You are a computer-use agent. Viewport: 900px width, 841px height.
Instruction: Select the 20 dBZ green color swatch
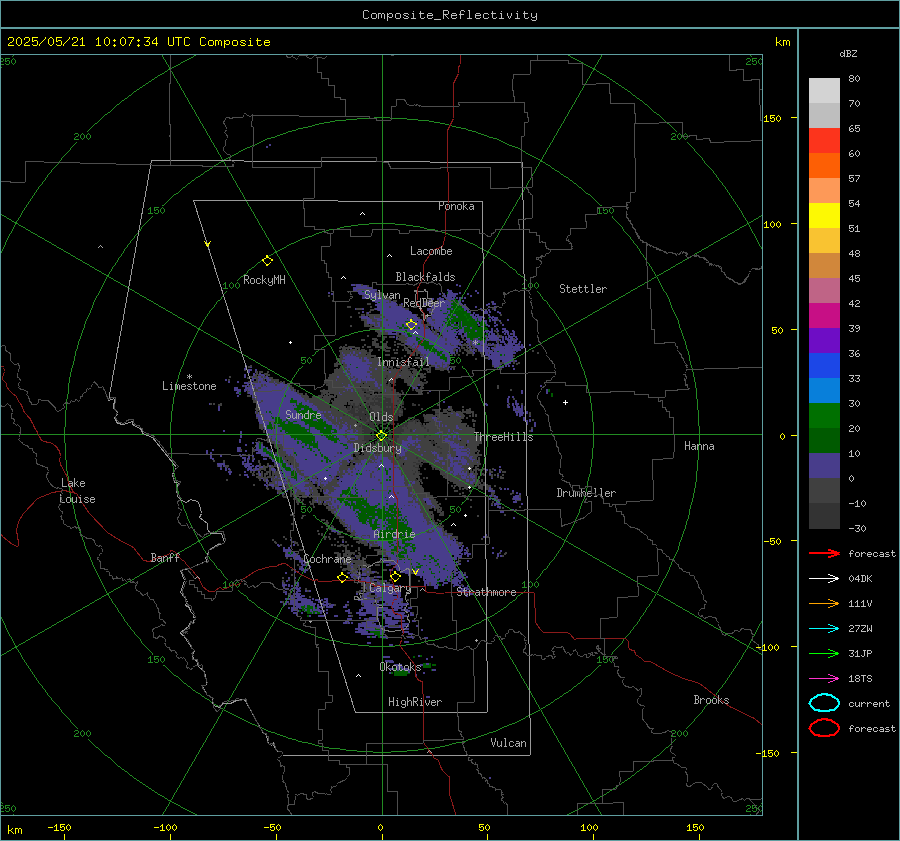click(x=824, y=415)
